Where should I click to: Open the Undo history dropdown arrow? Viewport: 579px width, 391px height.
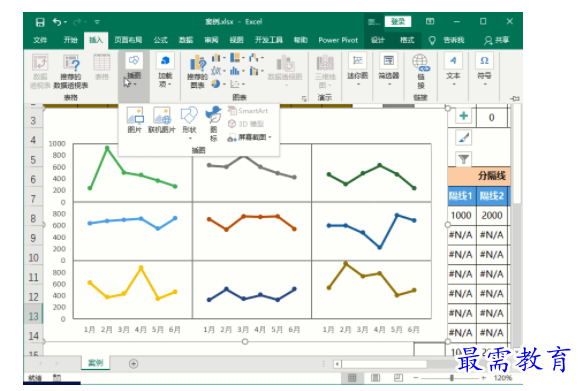(65, 22)
